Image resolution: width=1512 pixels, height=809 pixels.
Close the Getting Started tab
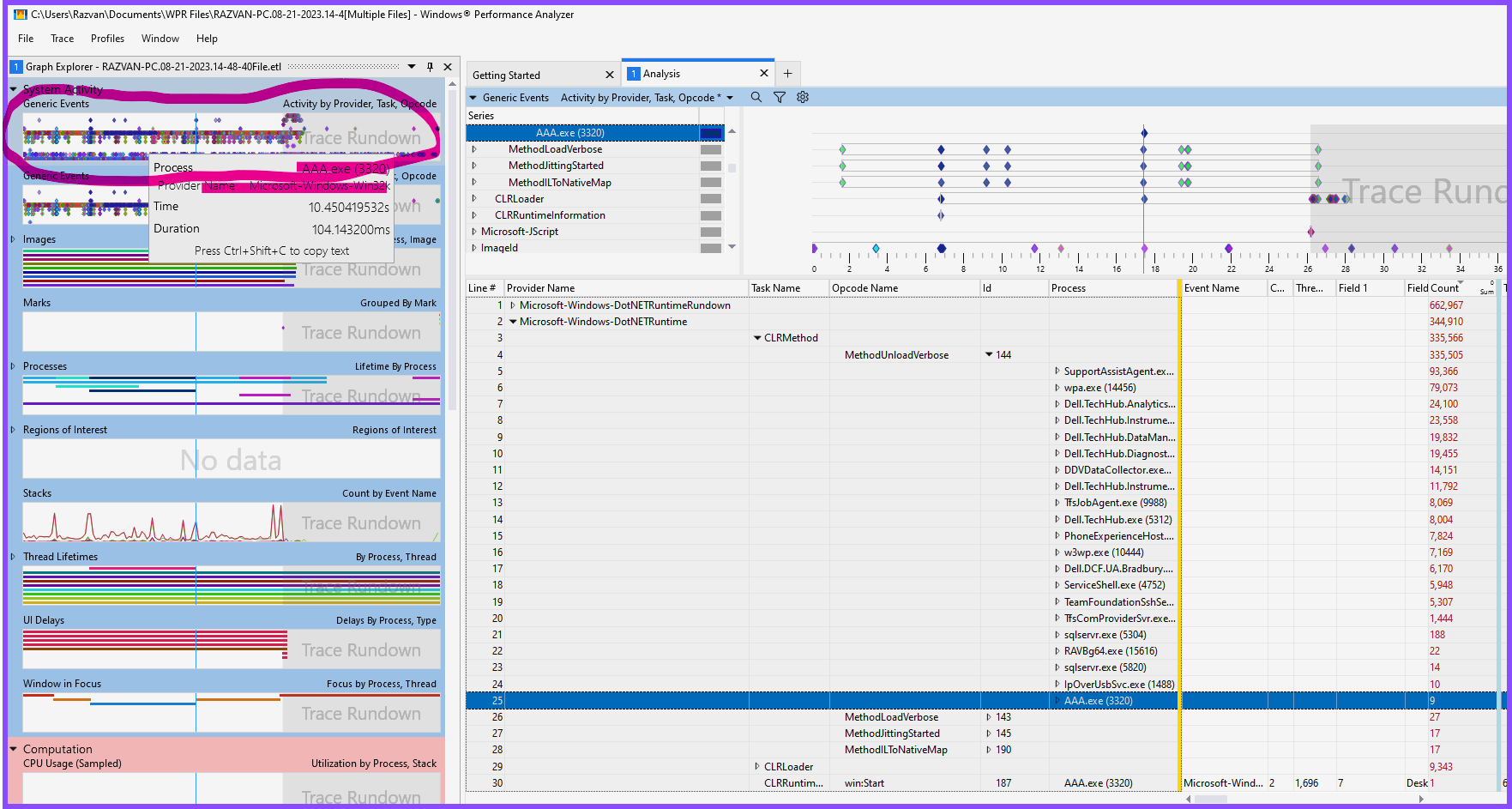coord(609,75)
